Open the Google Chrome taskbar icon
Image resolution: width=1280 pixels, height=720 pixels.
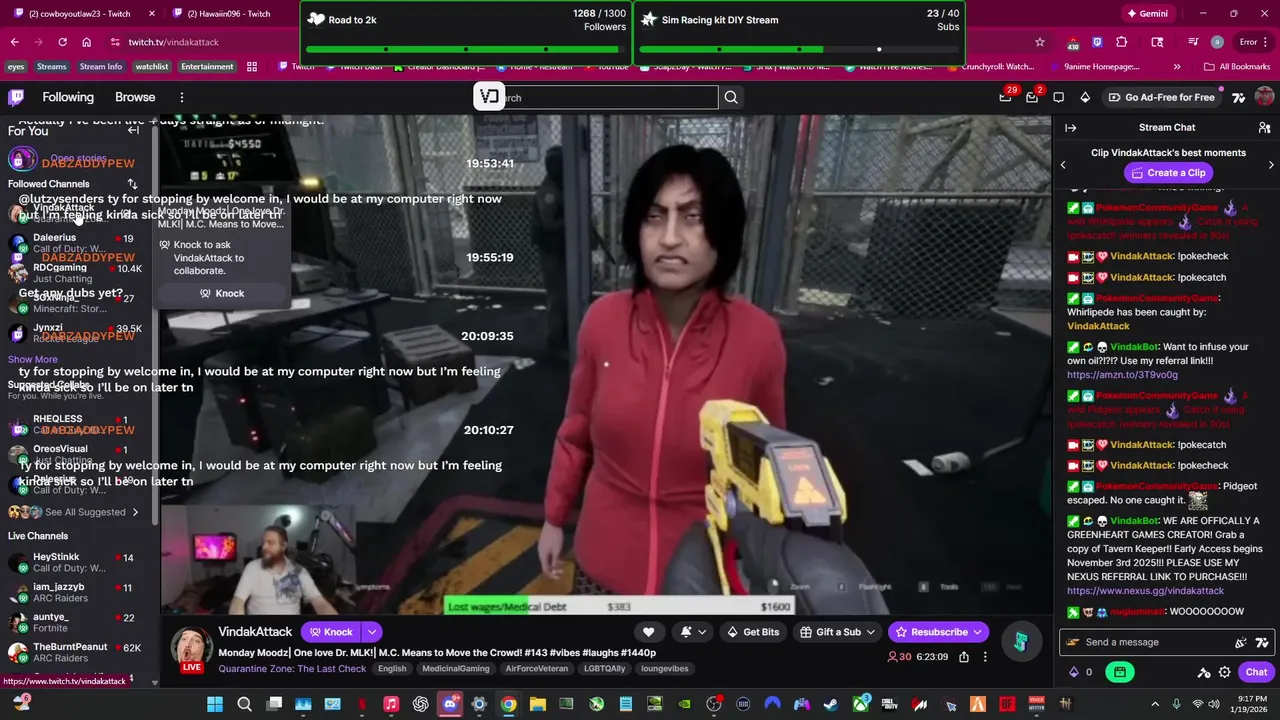508,704
